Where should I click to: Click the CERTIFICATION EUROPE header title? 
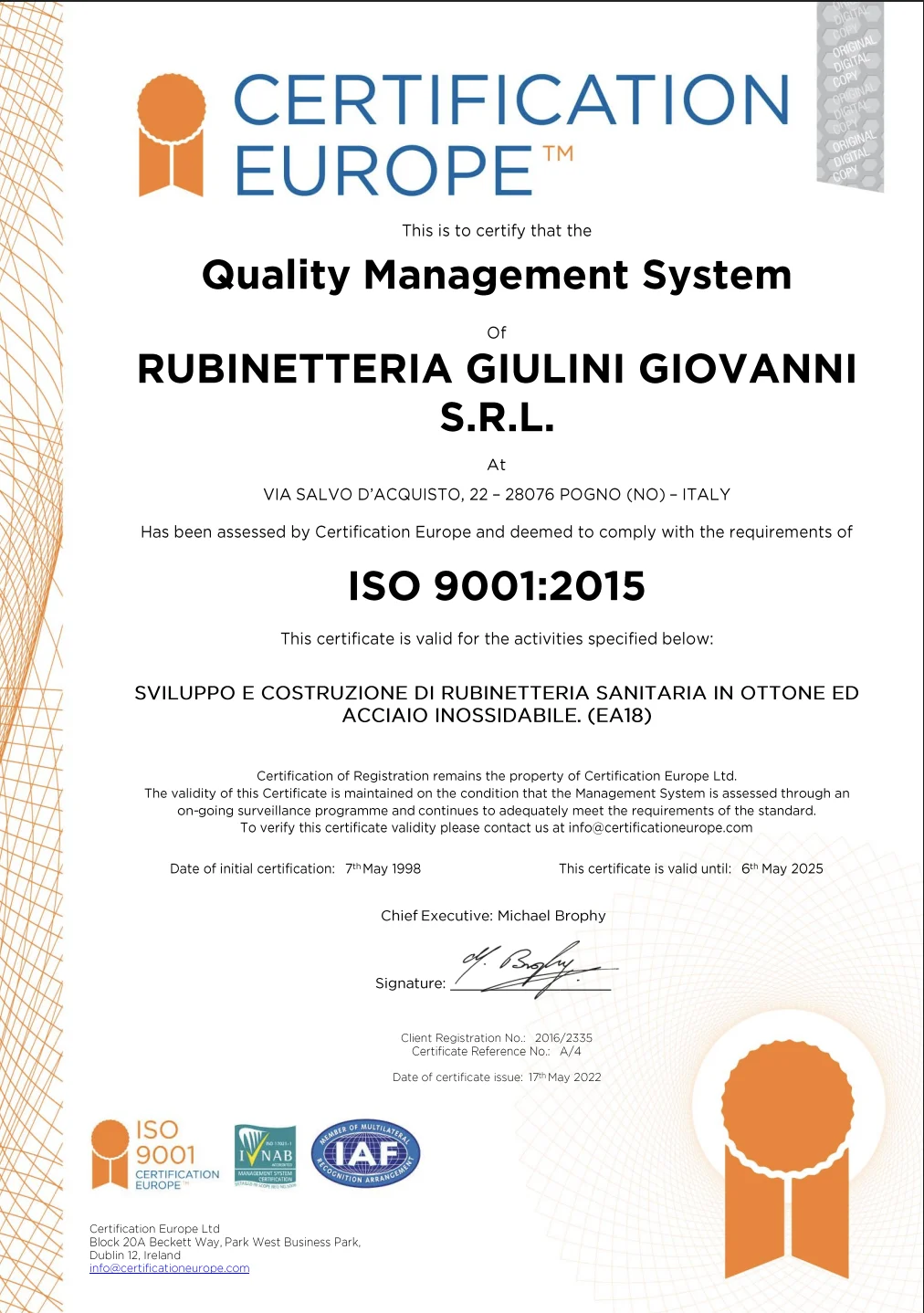(511, 135)
